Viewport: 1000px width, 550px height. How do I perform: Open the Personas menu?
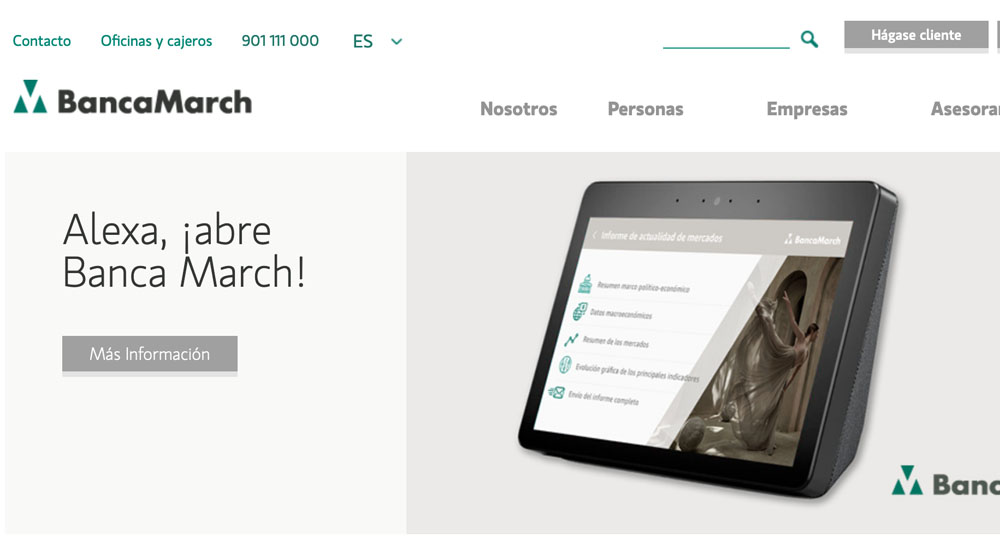pos(645,109)
